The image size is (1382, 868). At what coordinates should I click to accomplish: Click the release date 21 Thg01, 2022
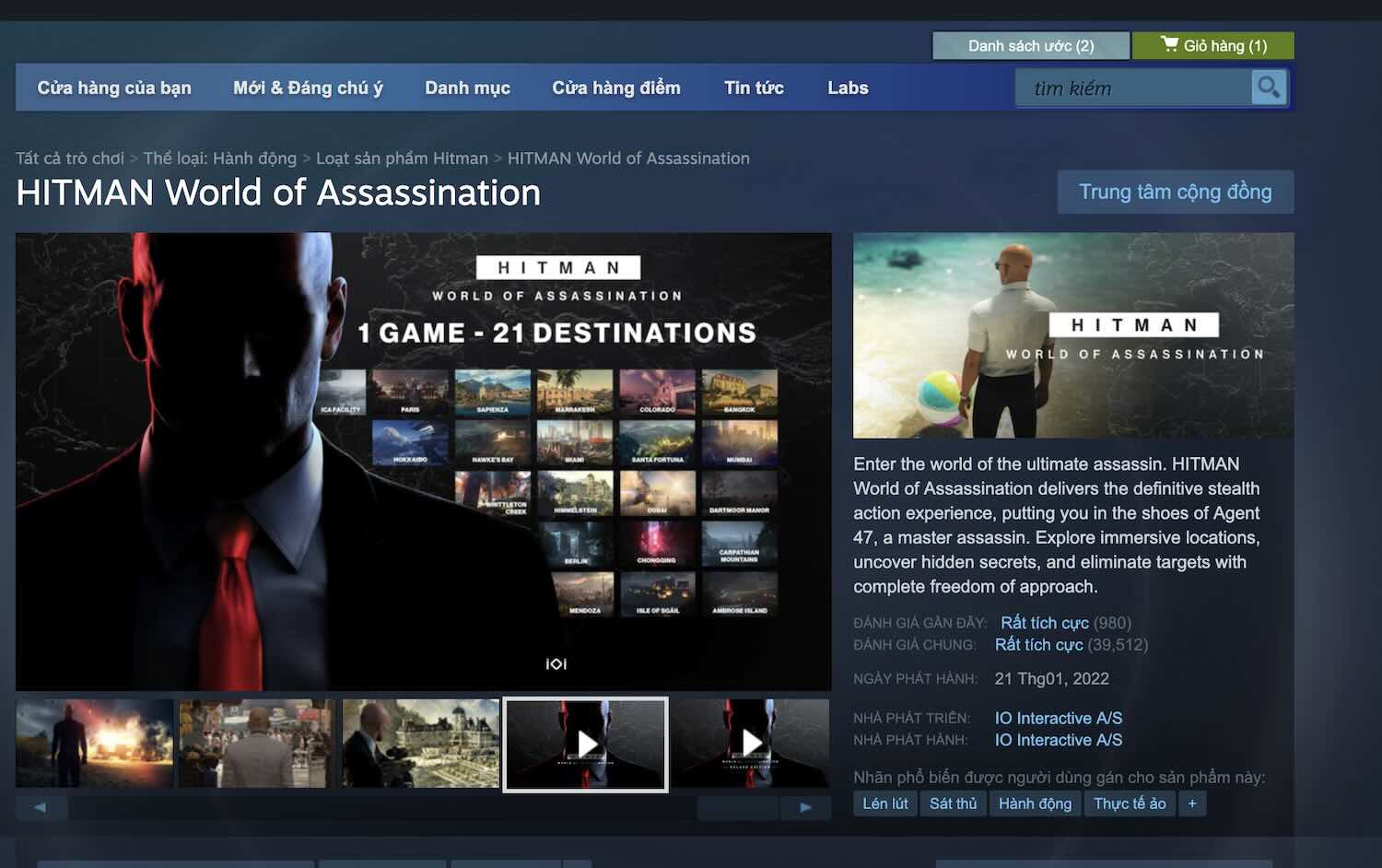point(1051,679)
